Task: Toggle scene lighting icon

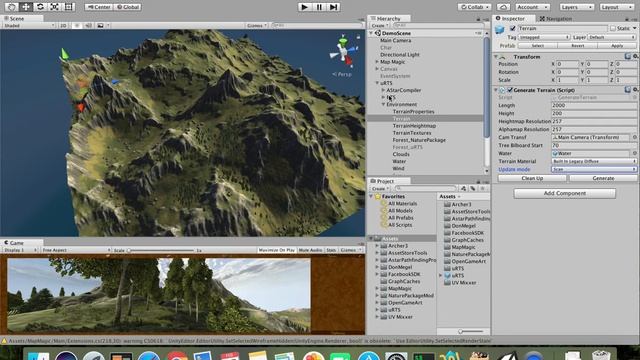Action: pyautogui.click(x=76, y=25)
